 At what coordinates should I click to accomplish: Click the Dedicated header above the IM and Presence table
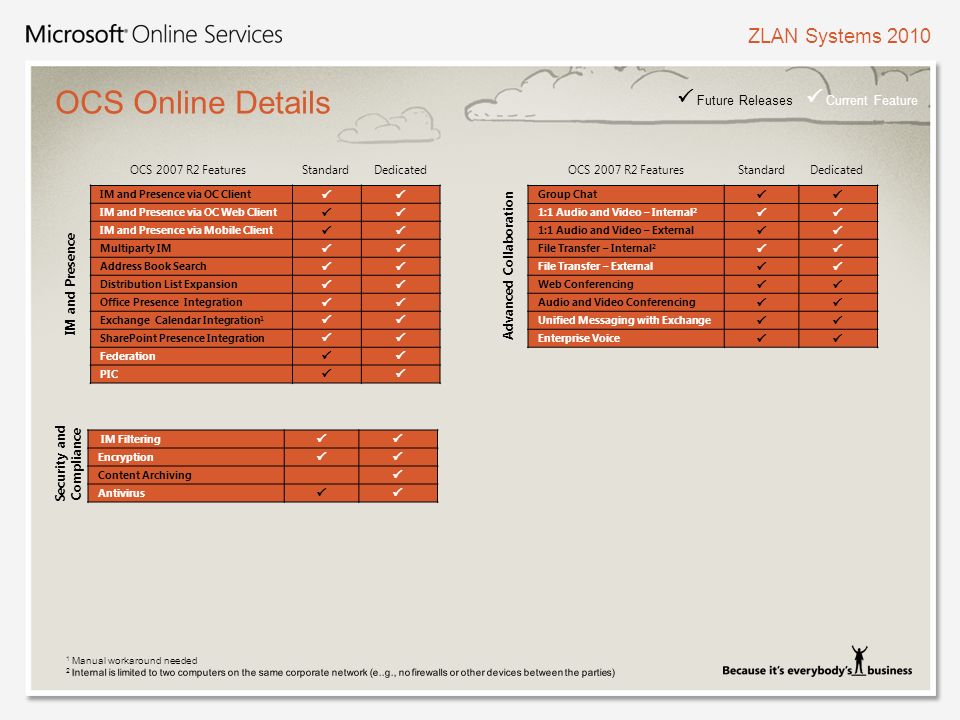(x=400, y=170)
